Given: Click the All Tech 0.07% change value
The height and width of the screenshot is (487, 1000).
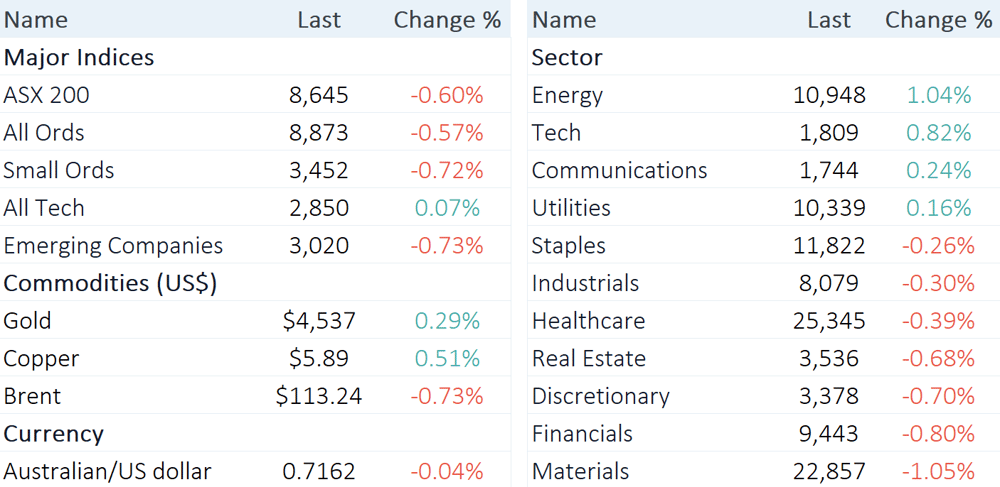Looking at the screenshot, I should pos(447,208).
